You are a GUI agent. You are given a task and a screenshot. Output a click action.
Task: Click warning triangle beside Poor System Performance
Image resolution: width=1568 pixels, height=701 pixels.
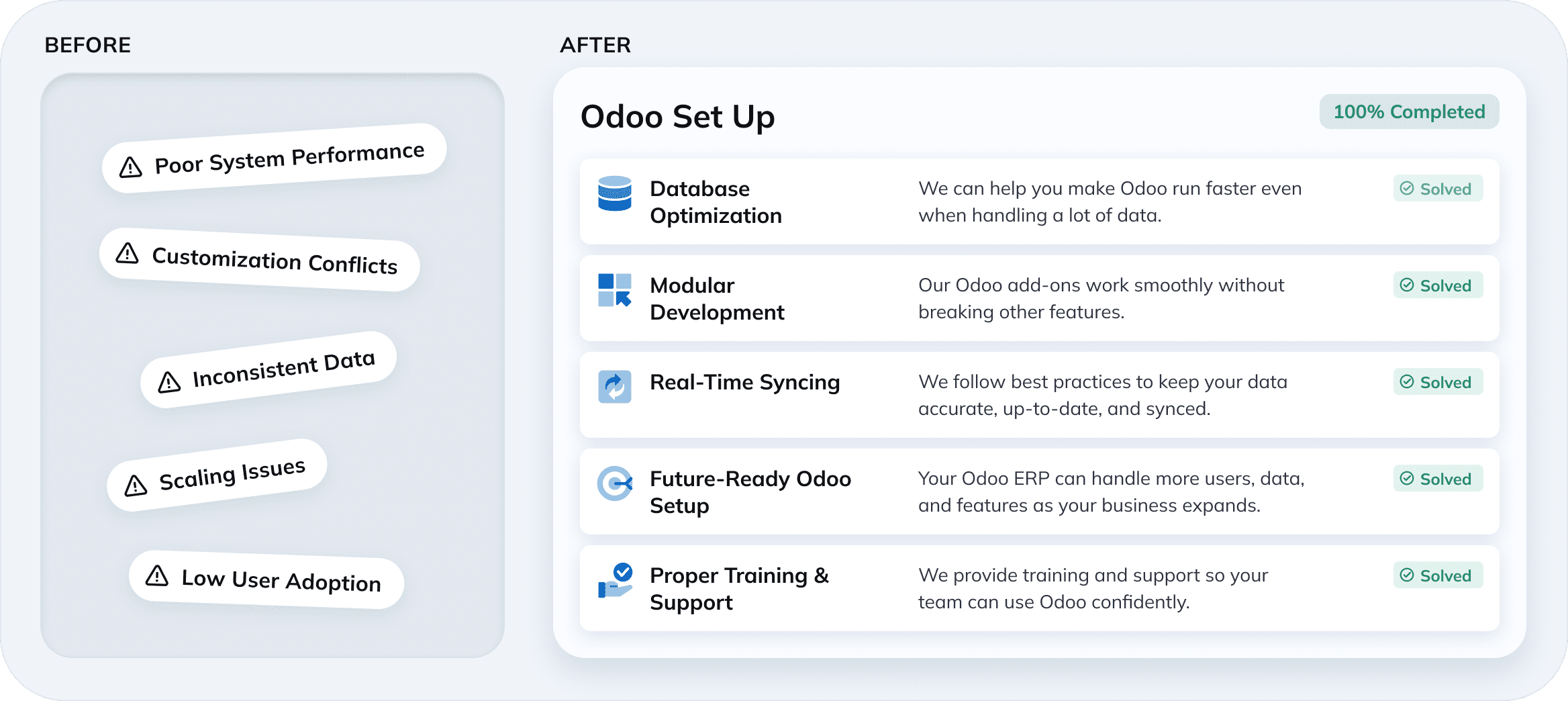tap(131, 167)
